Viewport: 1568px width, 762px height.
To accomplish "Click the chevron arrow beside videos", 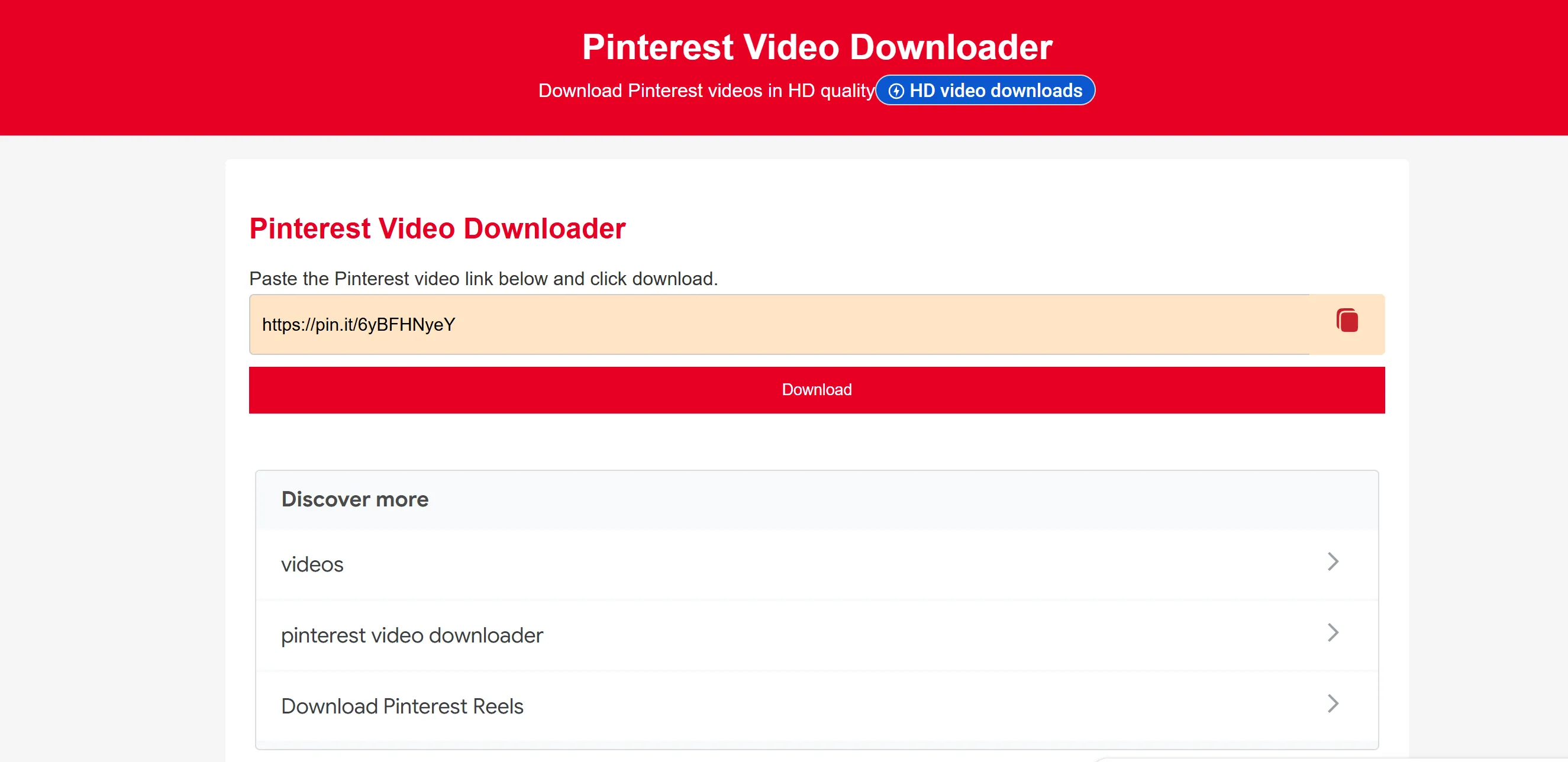I will coord(1333,562).
